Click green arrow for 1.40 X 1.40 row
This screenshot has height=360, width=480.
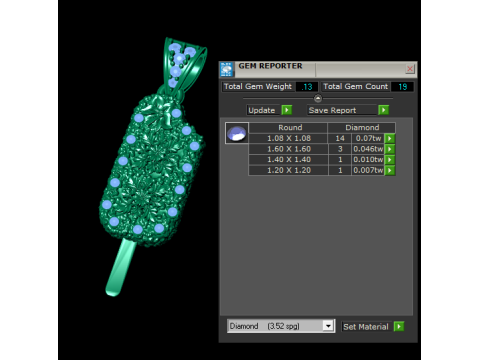(x=390, y=160)
